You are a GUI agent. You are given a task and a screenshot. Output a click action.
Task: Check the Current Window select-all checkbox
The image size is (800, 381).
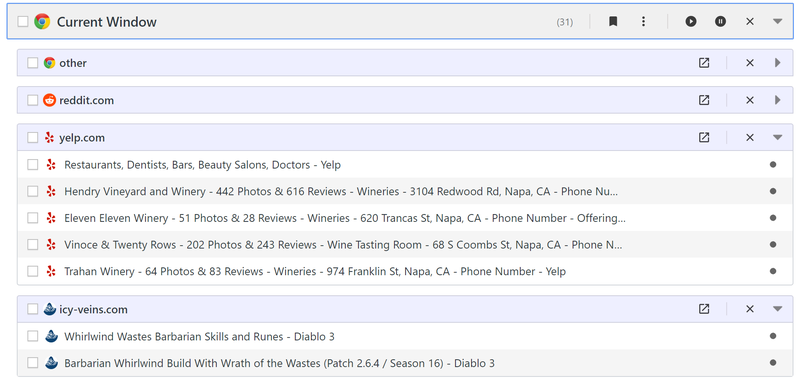click(x=22, y=21)
